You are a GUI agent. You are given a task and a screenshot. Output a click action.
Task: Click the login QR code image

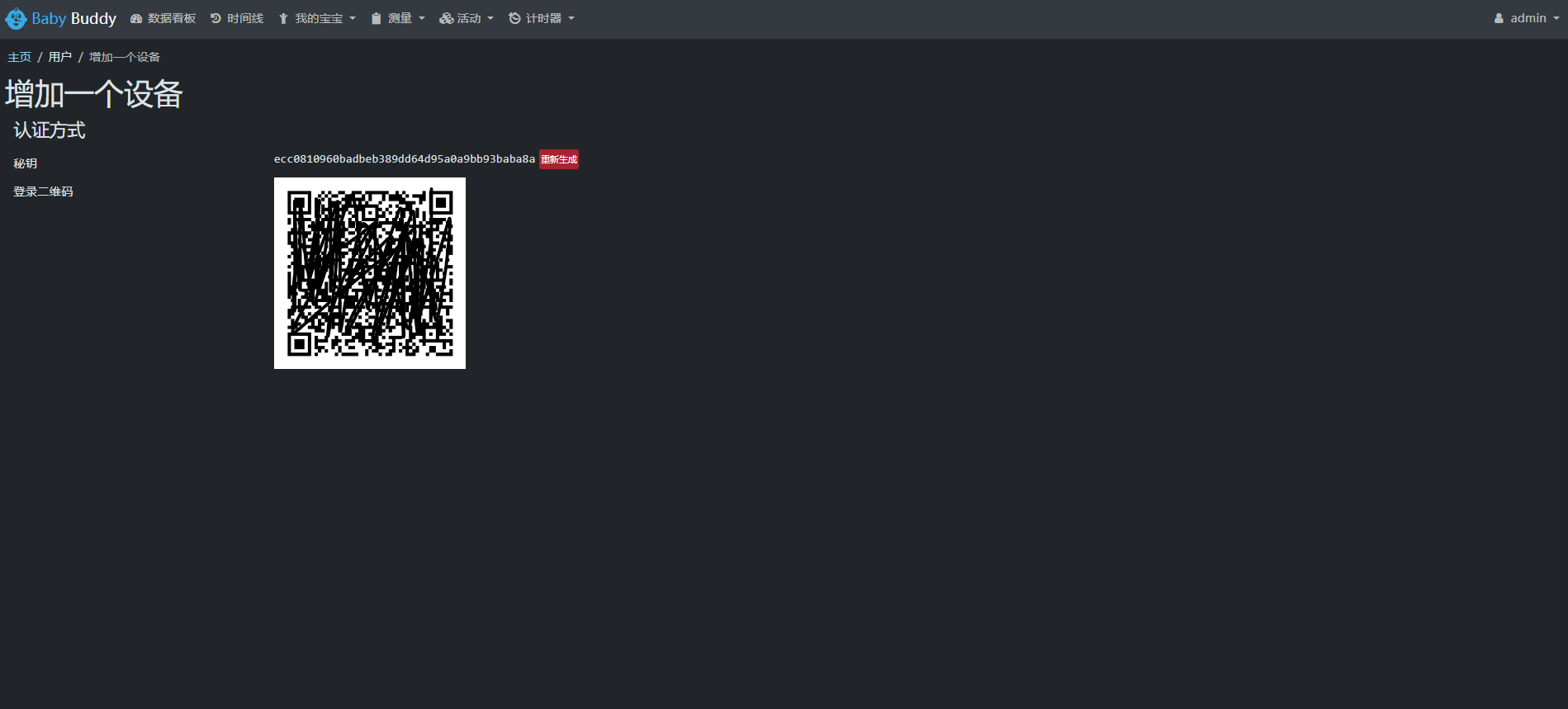point(370,273)
